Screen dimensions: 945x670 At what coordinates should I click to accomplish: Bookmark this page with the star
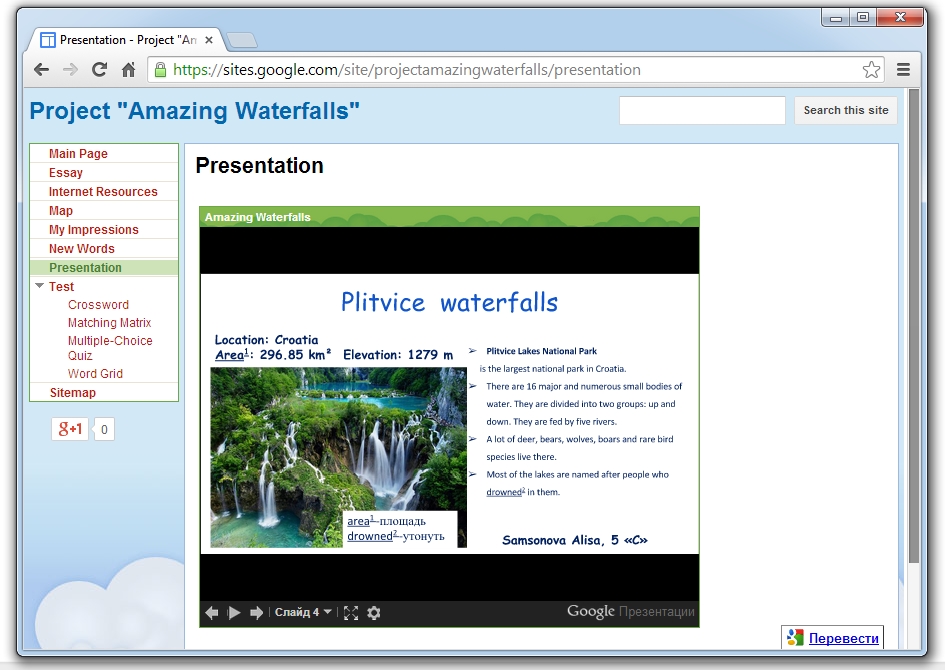tap(871, 70)
